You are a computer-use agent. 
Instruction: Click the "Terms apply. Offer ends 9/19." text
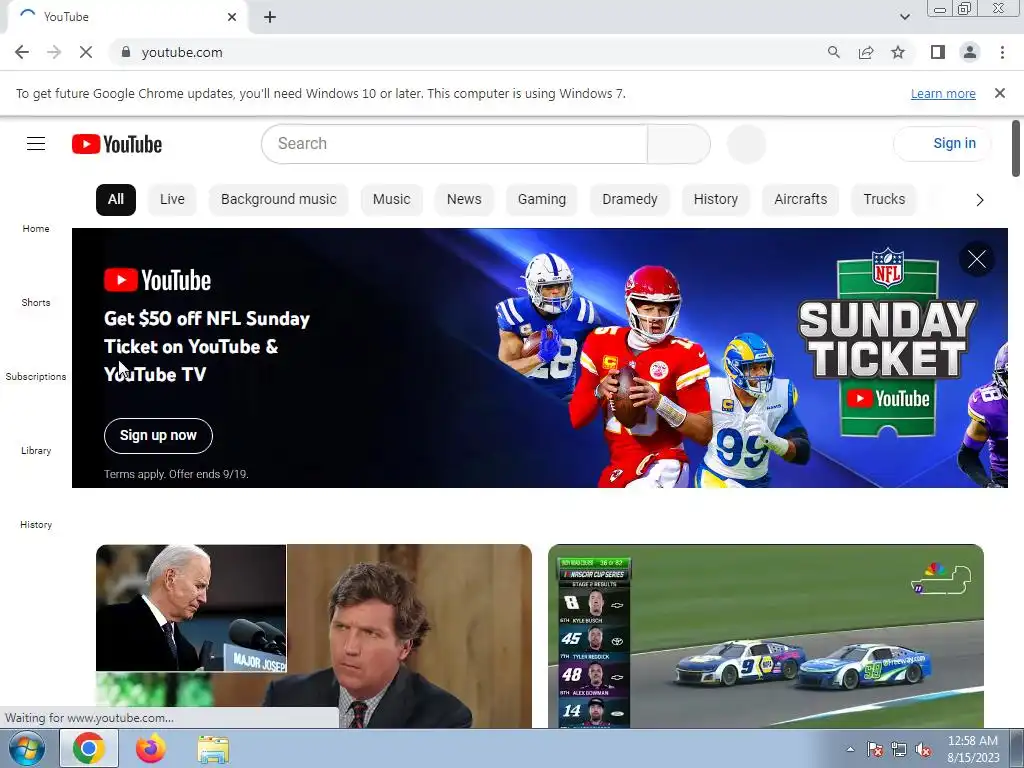[x=176, y=474]
